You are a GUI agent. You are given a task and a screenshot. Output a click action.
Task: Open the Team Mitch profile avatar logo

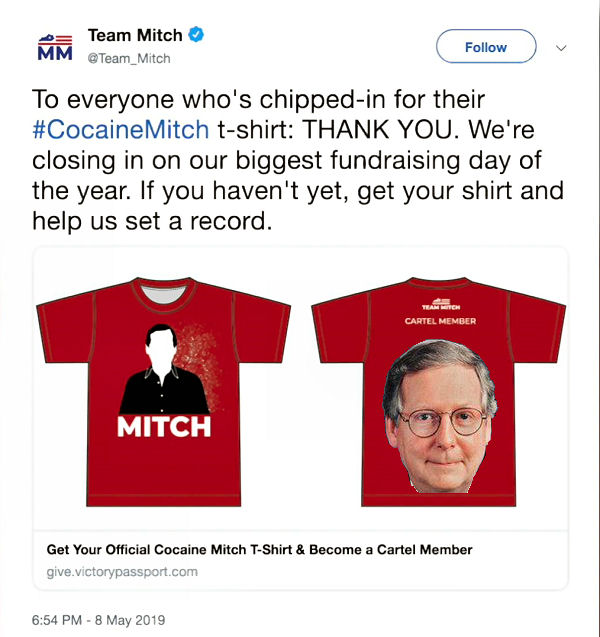[55, 48]
